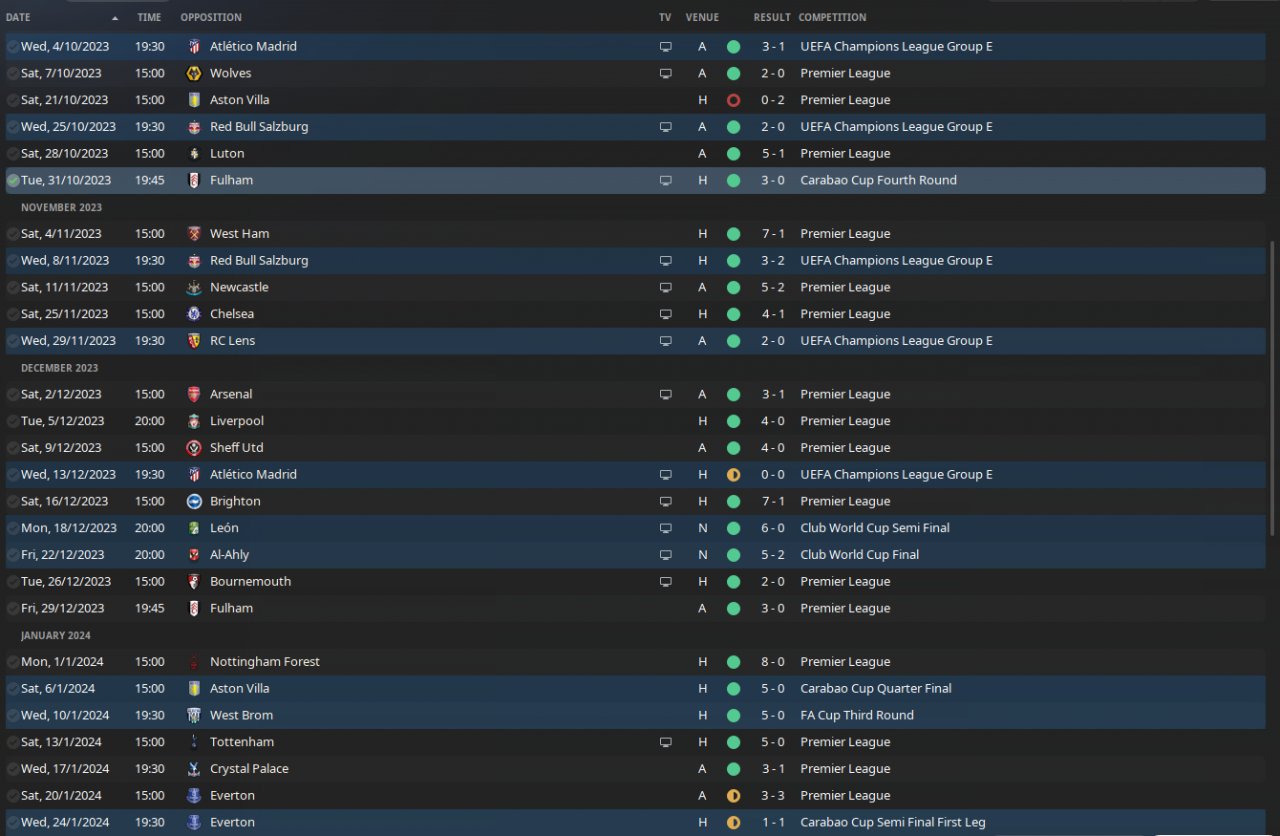Toggle the checkmark beside Mon, 1/1/2024 fixture
Image resolution: width=1280 pixels, height=836 pixels.
pos(13,662)
